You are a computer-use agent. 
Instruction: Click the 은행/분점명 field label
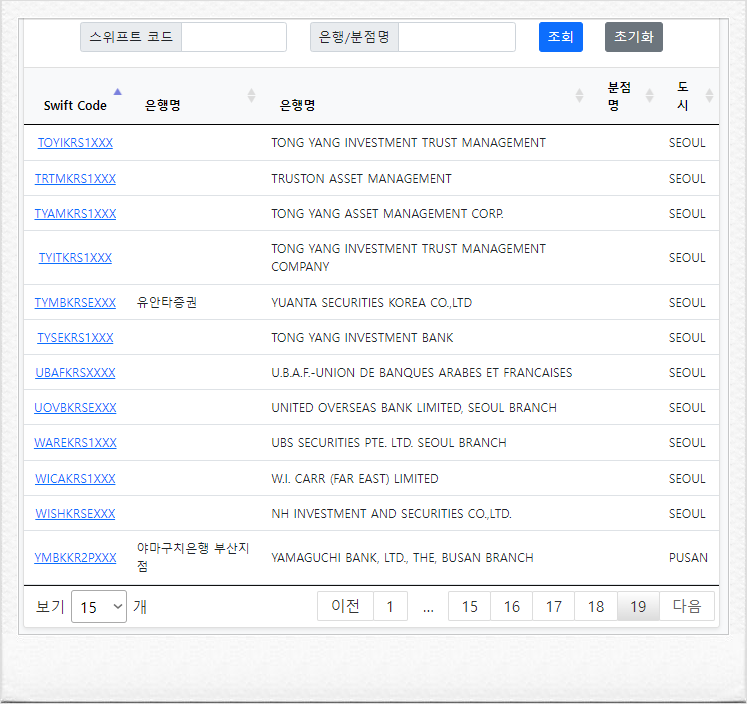click(x=354, y=37)
